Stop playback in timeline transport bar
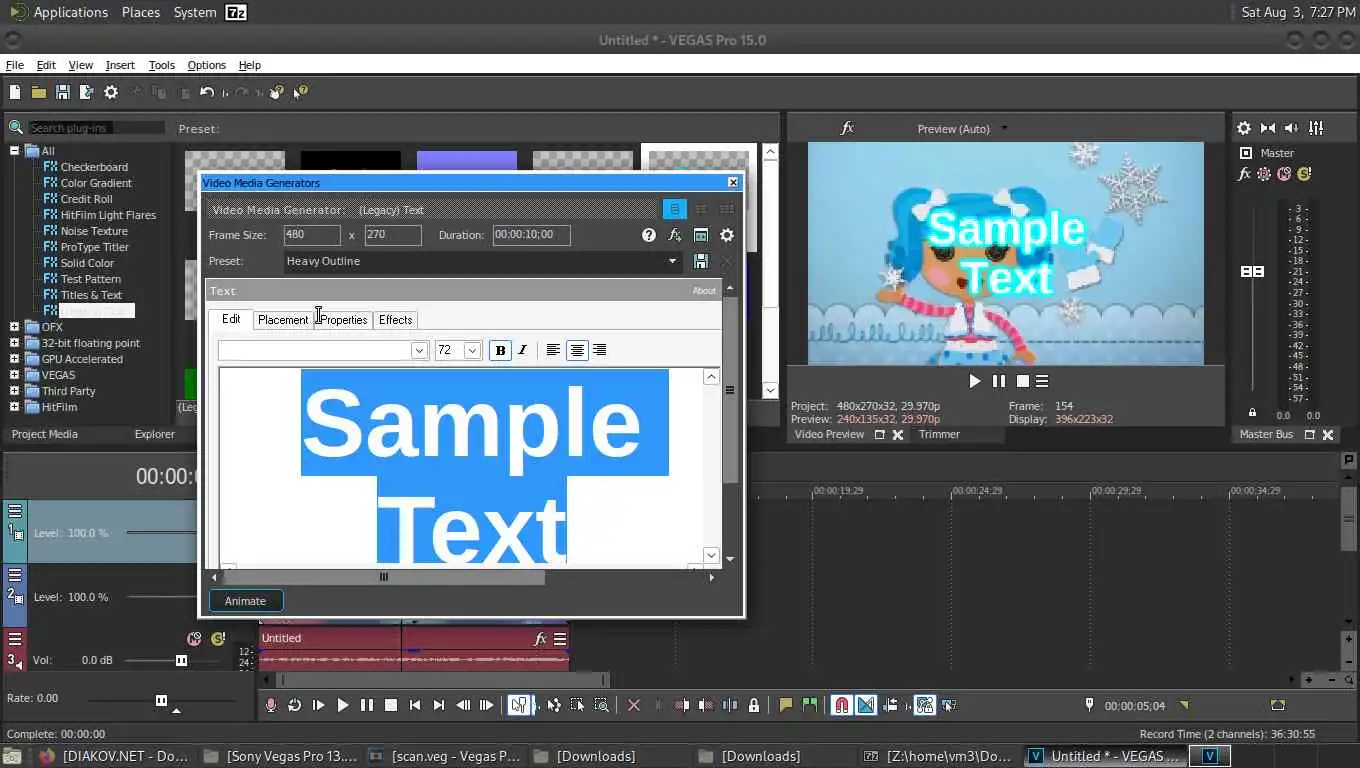 [x=391, y=705]
